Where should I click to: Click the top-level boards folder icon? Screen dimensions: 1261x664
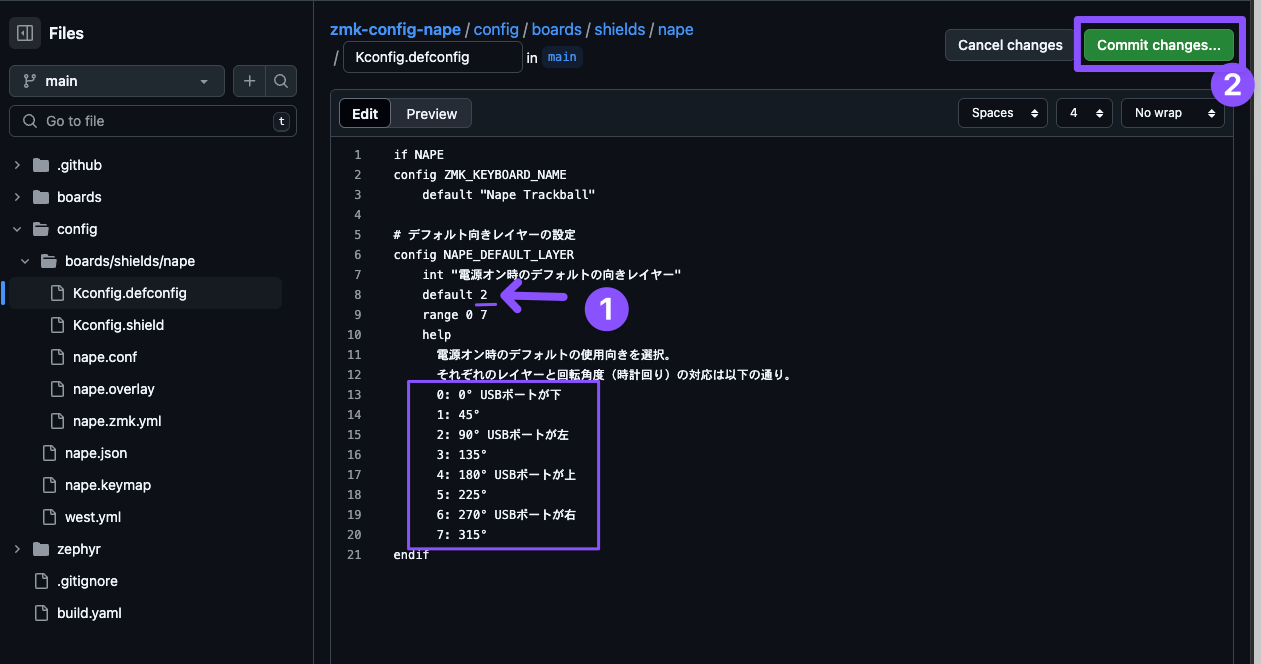[x=41, y=197]
